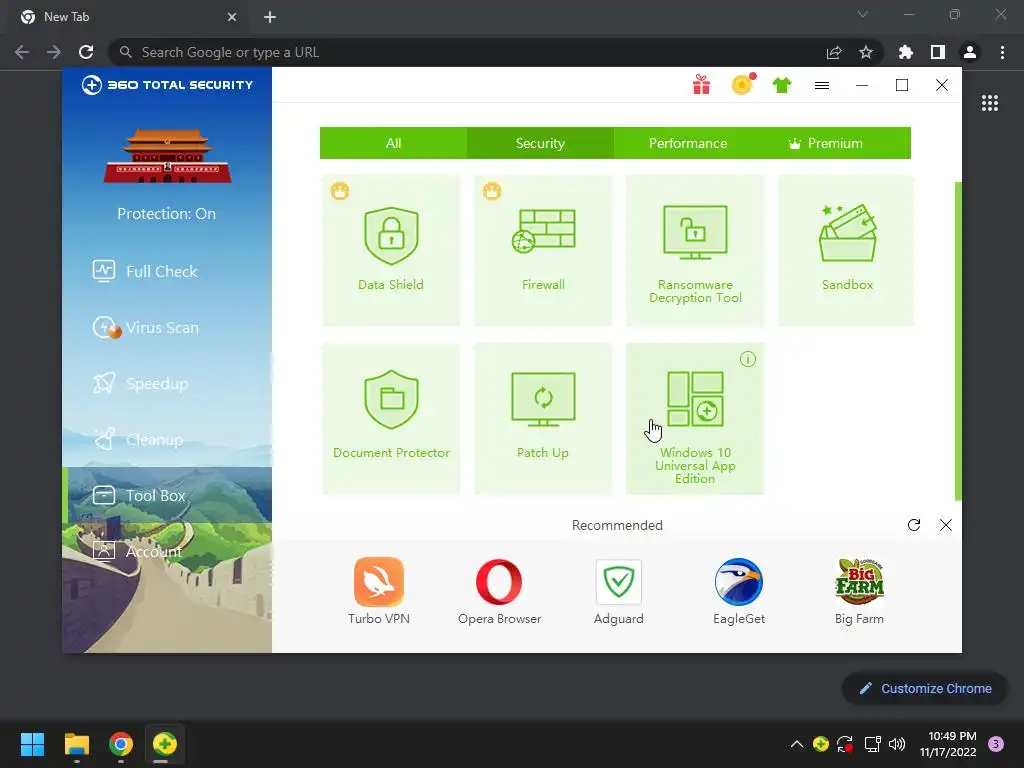Open File Explorer from taskbar
The image size is (1024, 768).
pyautogui.click(x=76, y=744)
